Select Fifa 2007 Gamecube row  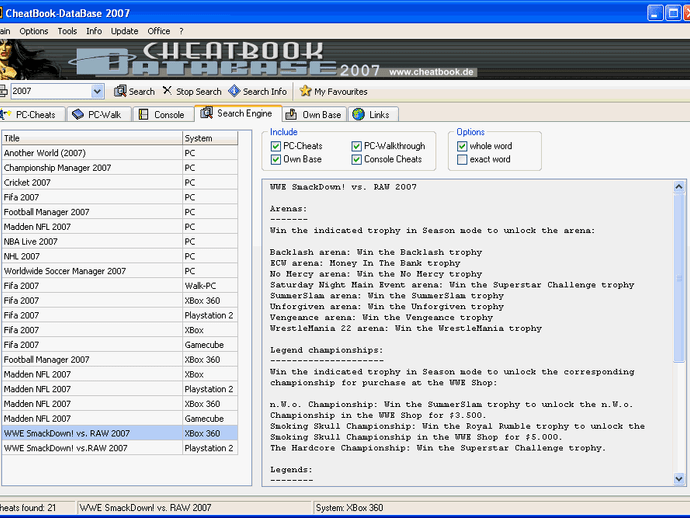[x=120, y=345]
